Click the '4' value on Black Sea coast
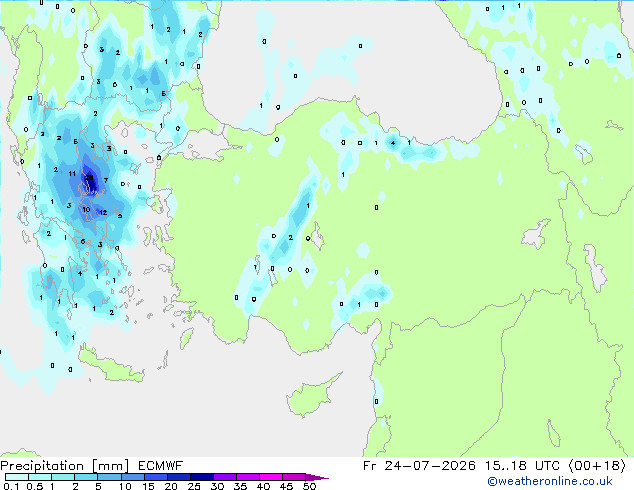 pyautogui.click(x=393, y=143)
